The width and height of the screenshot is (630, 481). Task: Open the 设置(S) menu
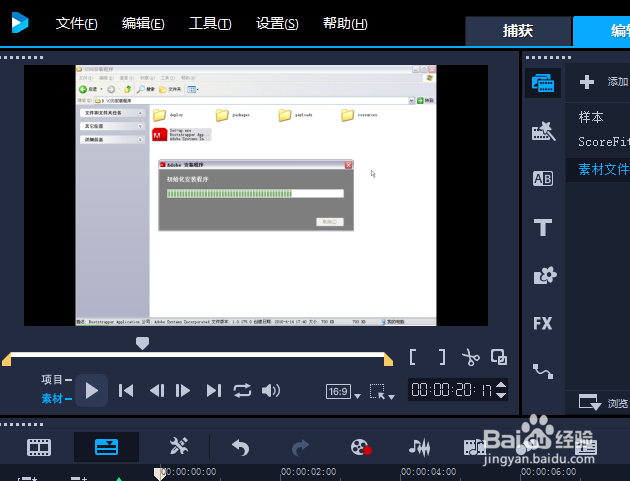click(x=277, y=23)
